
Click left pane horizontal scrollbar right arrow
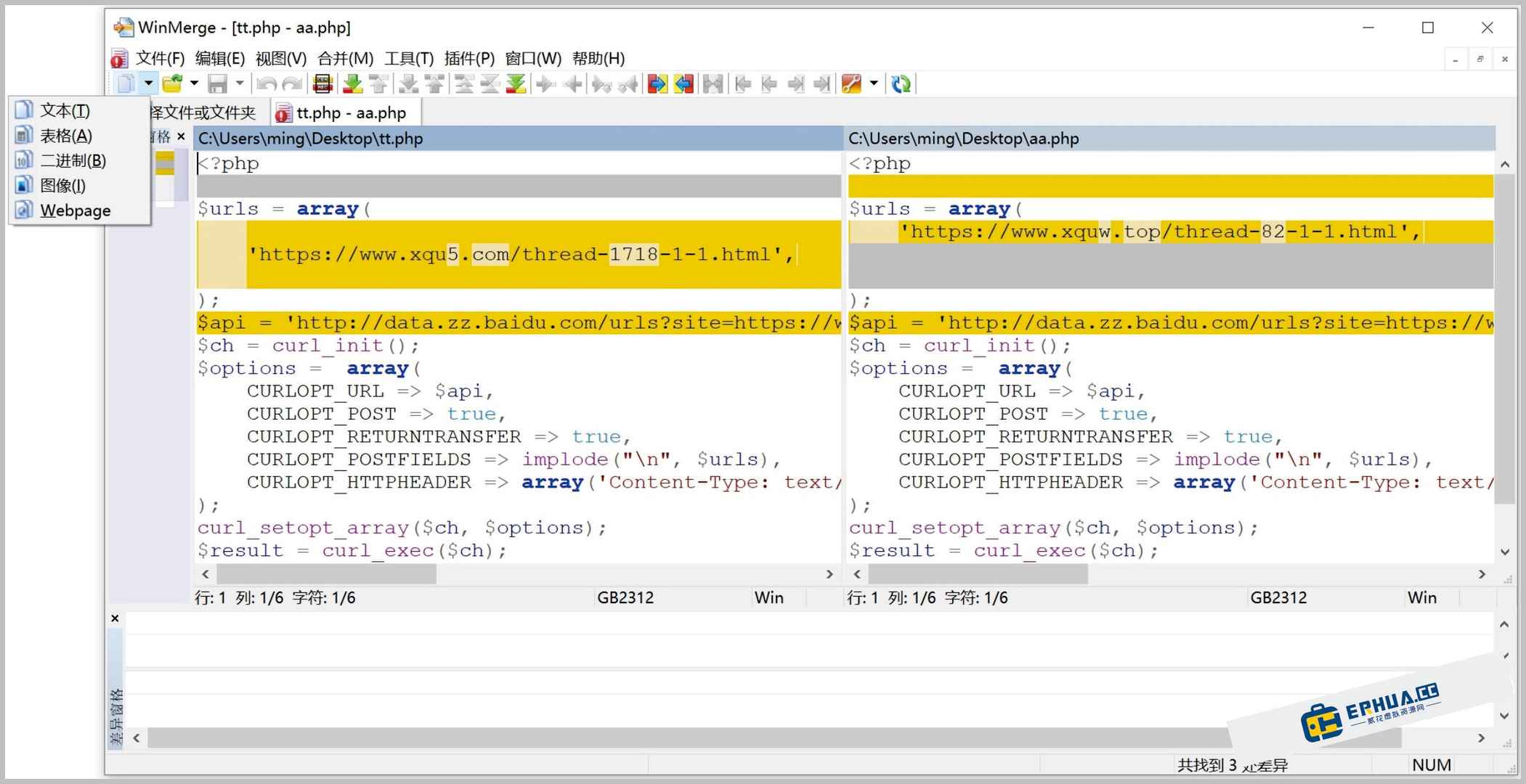(x=829, y=574)
